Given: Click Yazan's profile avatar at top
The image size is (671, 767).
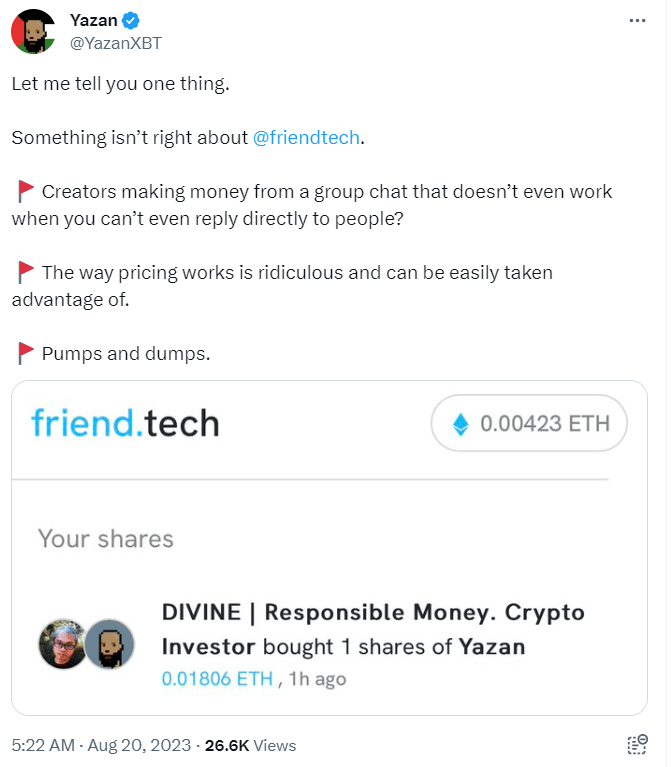Looking at the screenshot, I should pos(33,32).
